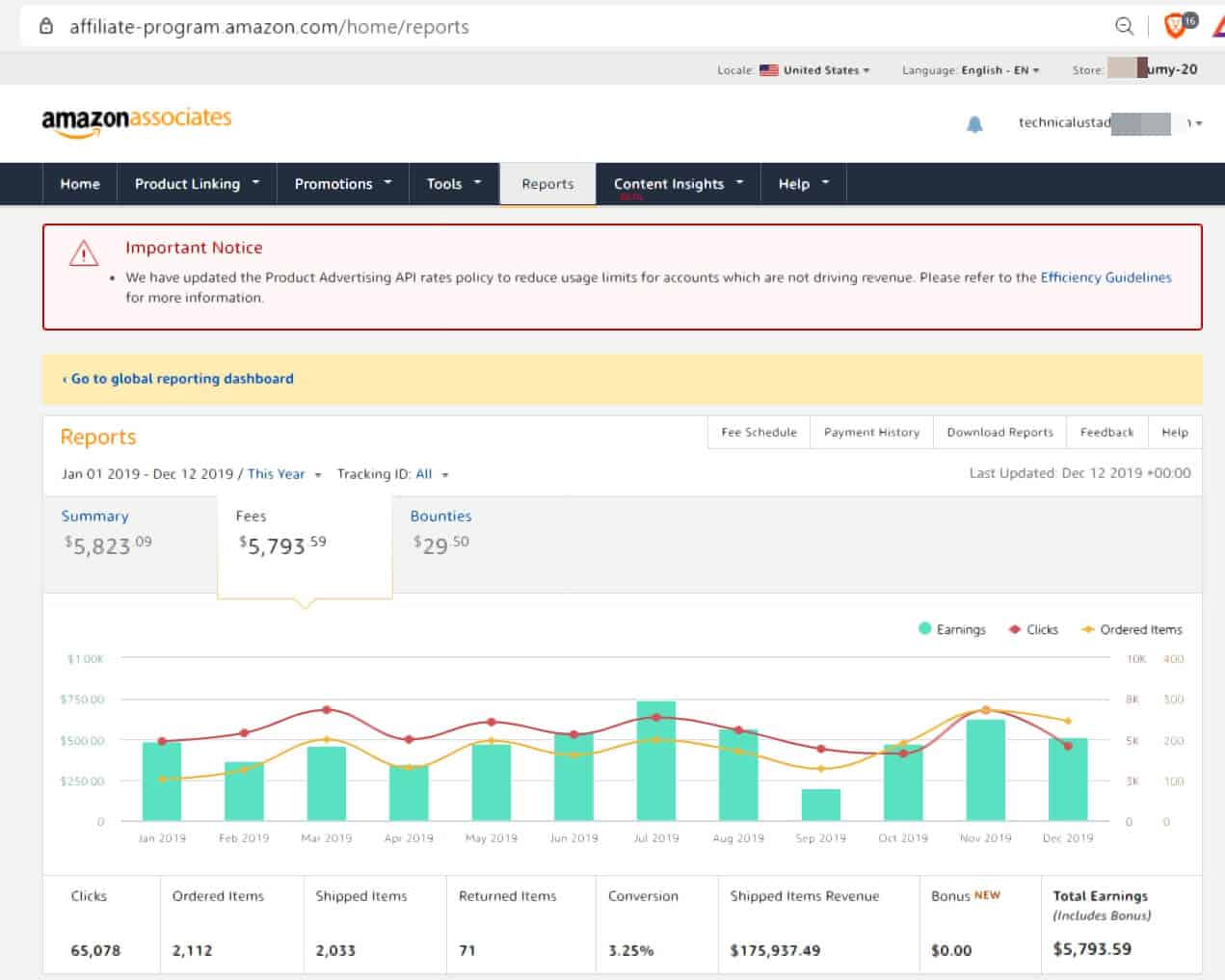Go to Home in navigation bar
1225x980 pixels.
pyautogui.click(x=80, y=183)
